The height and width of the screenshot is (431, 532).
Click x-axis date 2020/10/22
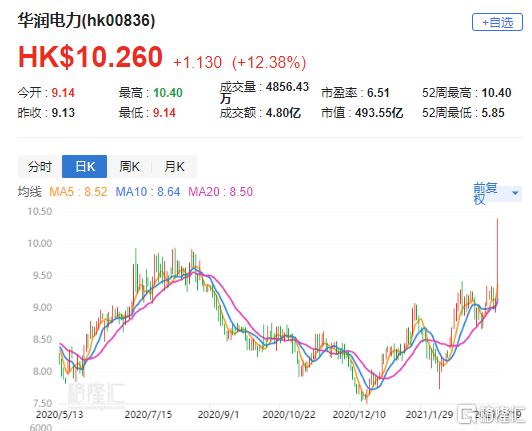click(x=289, y=414)
